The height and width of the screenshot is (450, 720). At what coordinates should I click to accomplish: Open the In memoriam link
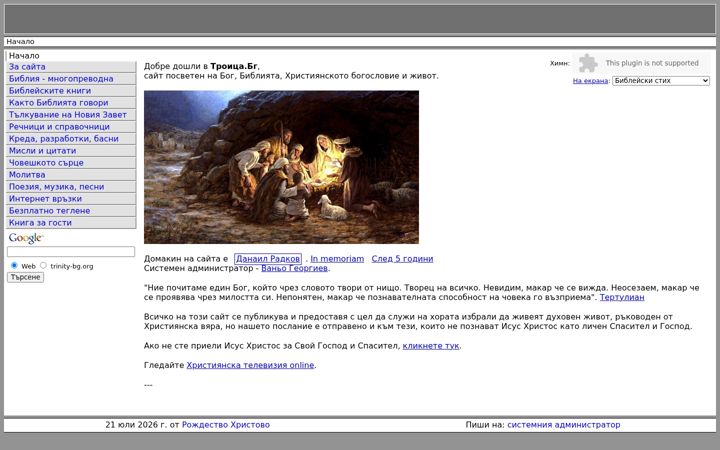337,259
